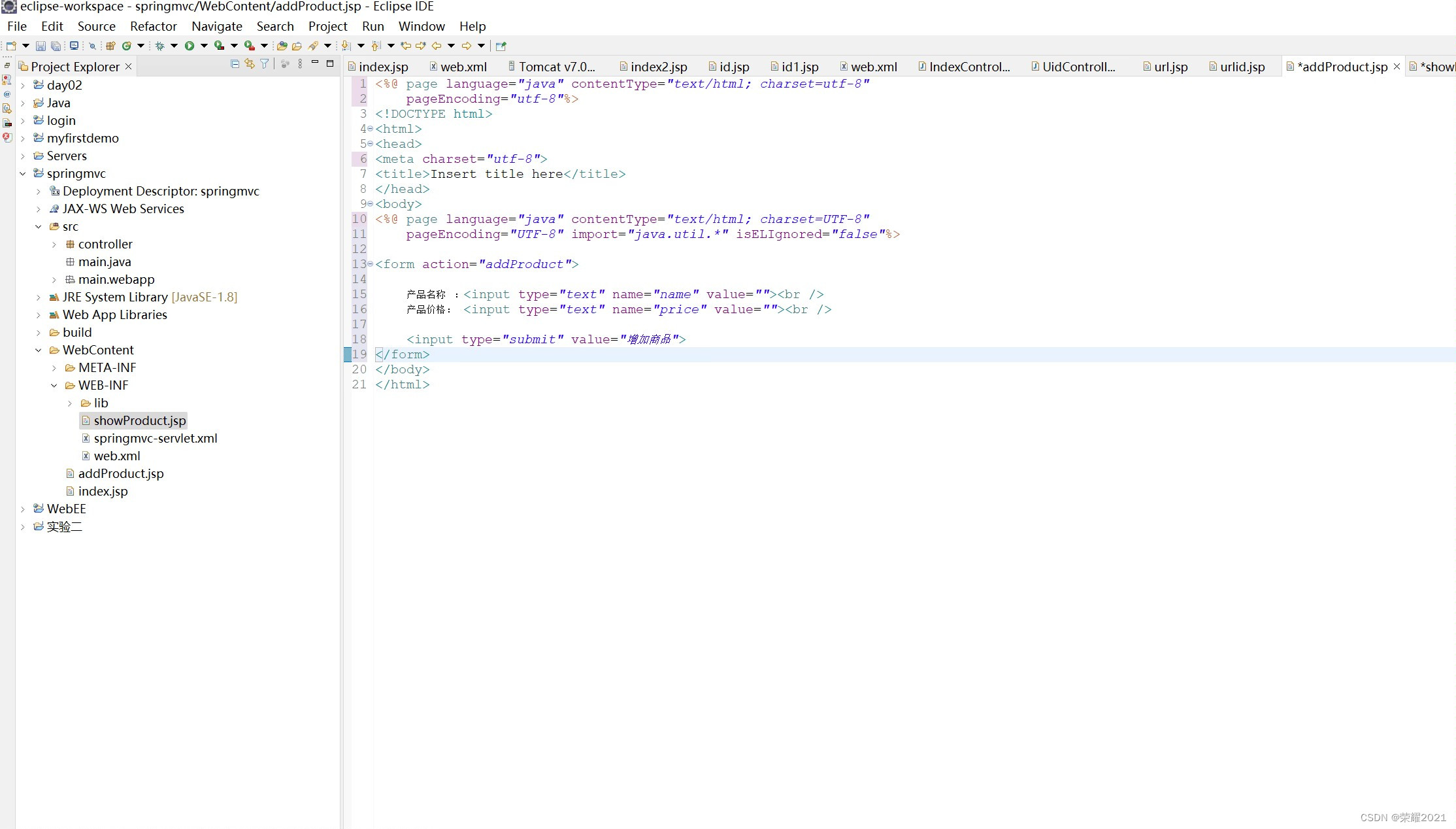The height and width of the screenshot is (829, 1456).
Task: Select springmvc-servlet.xml in the tree
Action: click(150, 438)
